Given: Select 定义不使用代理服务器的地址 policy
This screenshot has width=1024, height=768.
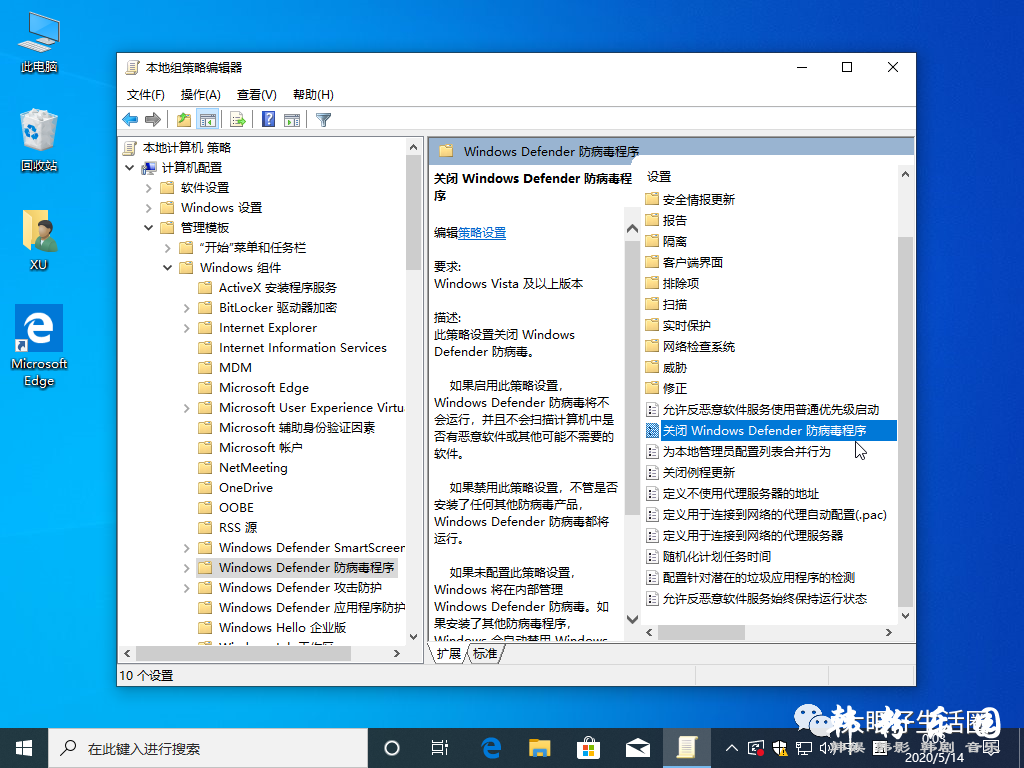Looking at the screenshot, I should pyautogui.click(x=732, y=494).
